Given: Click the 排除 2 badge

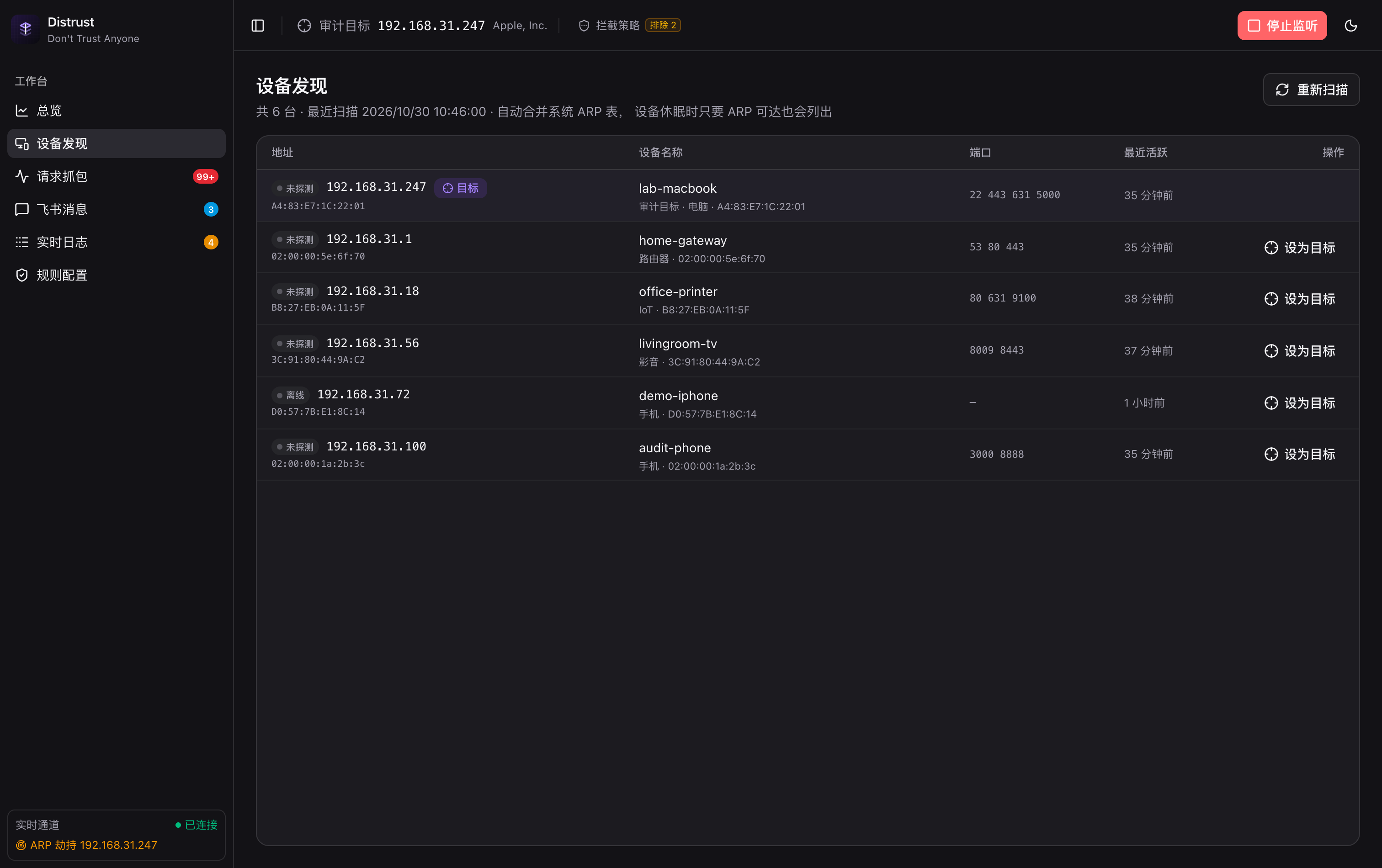Looking at the screenshot, I should 663,25.
